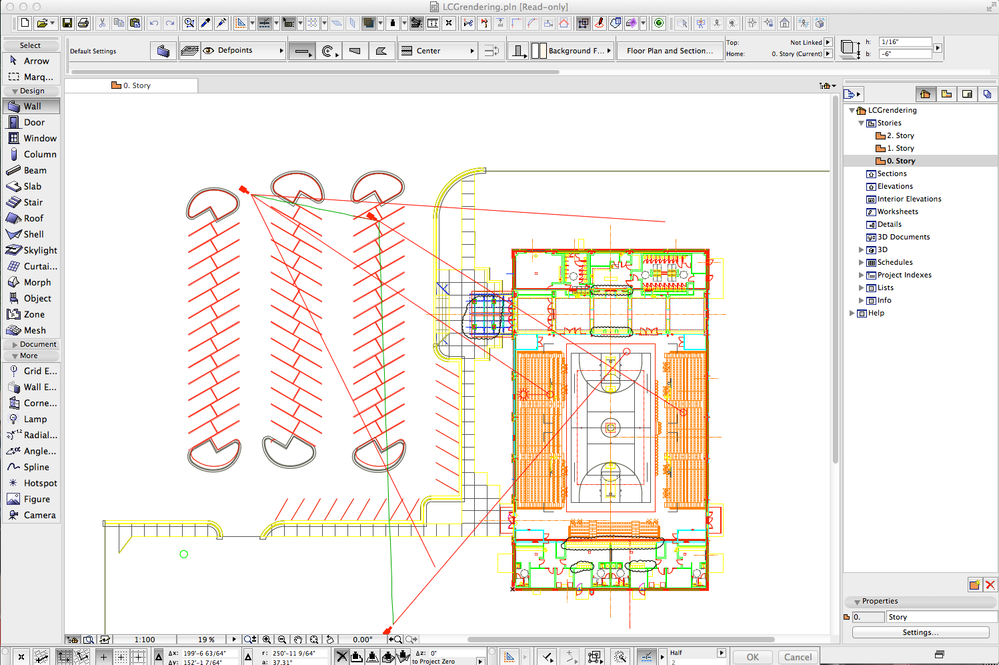Click the Settings... button in Properties
The width and height of the screenshot is (999, 665).
[920, 633]
